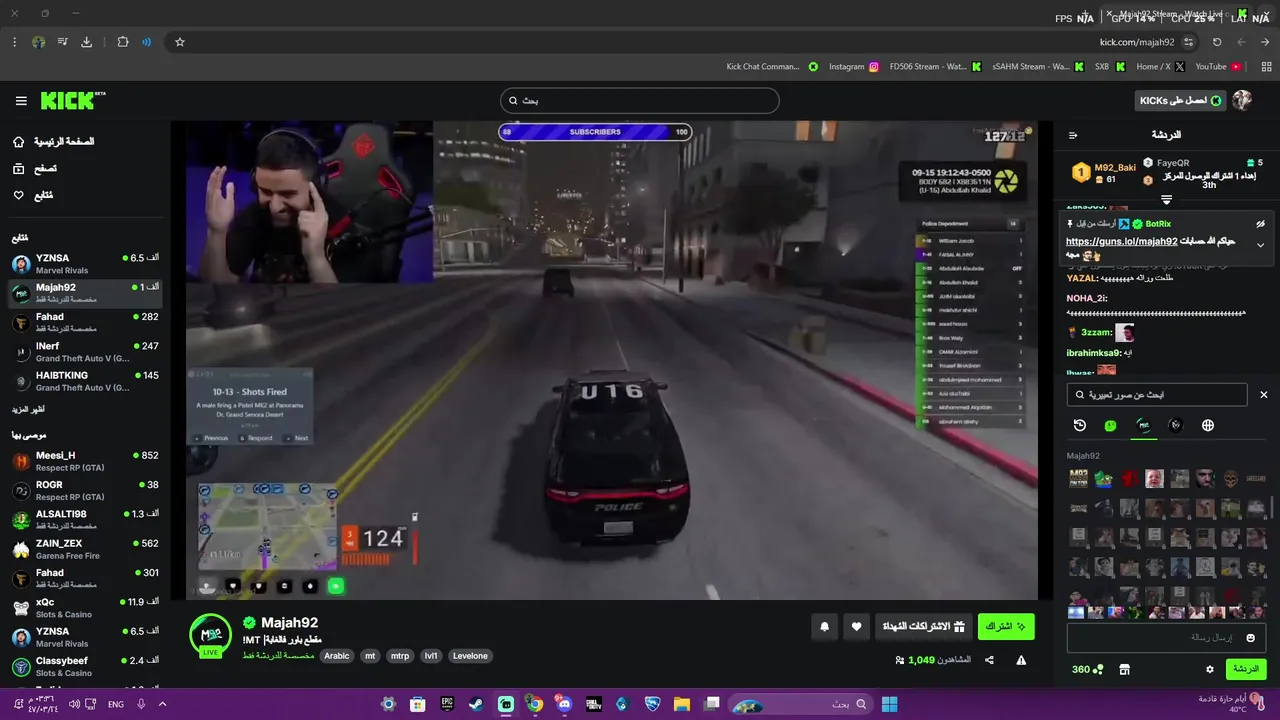
Task: Open the Home / X bookmark
Action: [1160, 67]
